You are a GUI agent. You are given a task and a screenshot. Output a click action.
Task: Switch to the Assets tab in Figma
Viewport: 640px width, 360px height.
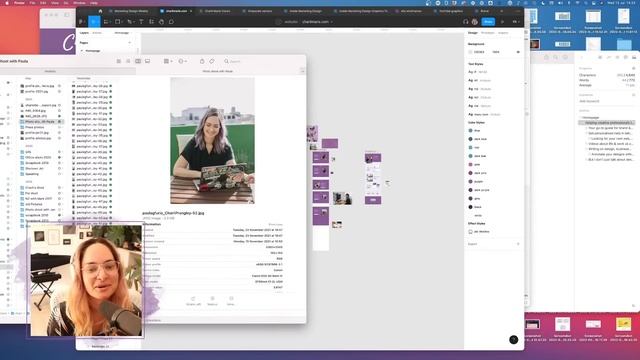[x=97, y=33]
